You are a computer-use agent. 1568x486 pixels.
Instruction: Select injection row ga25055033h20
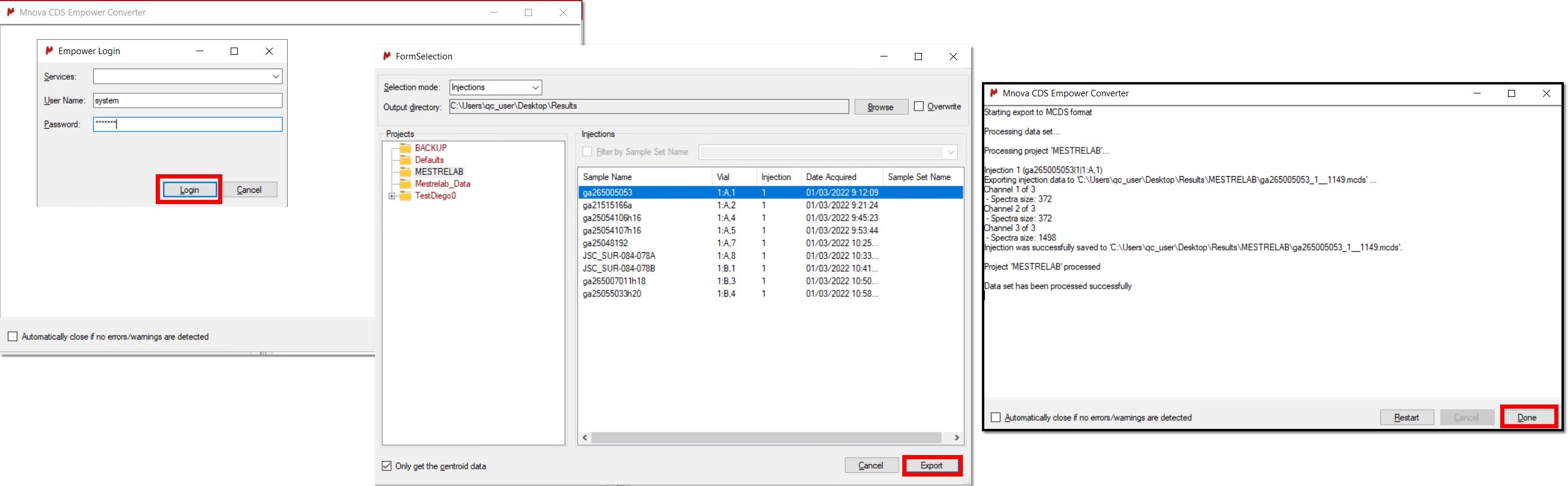[x=770, y=293]
